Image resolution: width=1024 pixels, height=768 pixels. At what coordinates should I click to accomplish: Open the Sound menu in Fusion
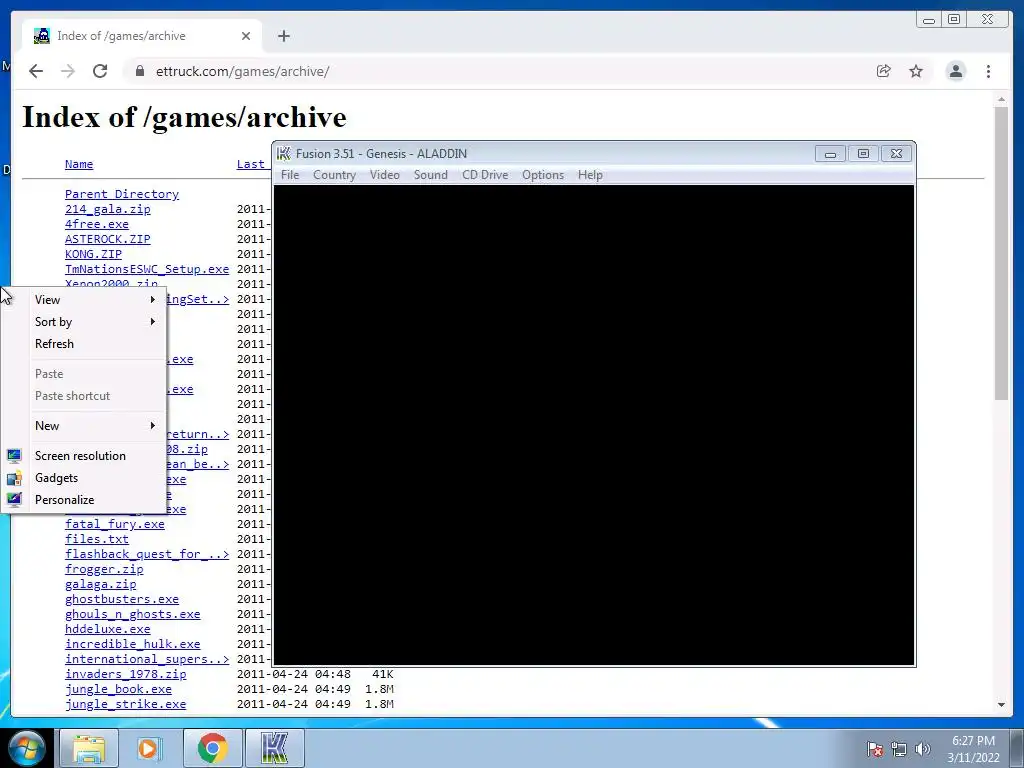[430, 175]
